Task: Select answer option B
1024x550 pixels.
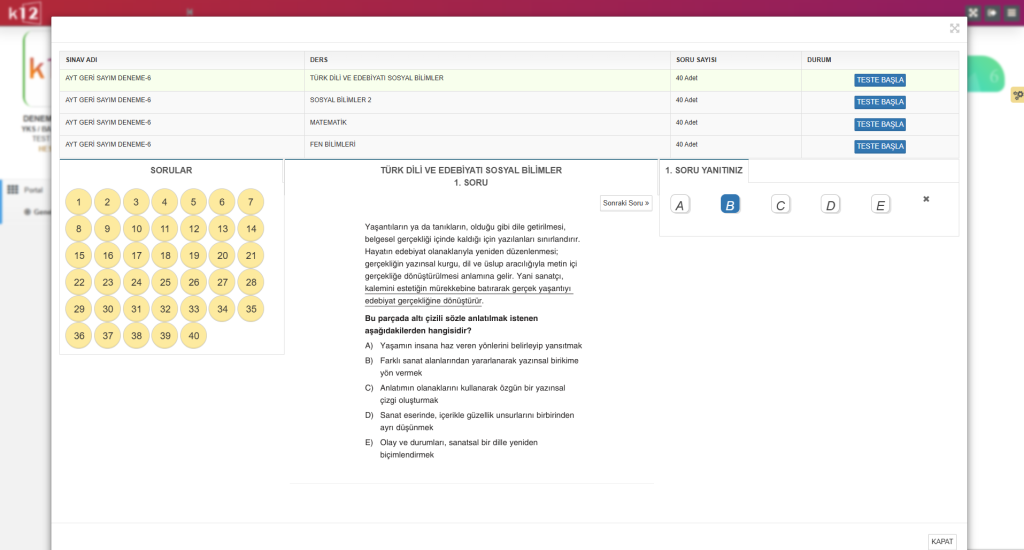Action: pos(730,205)
